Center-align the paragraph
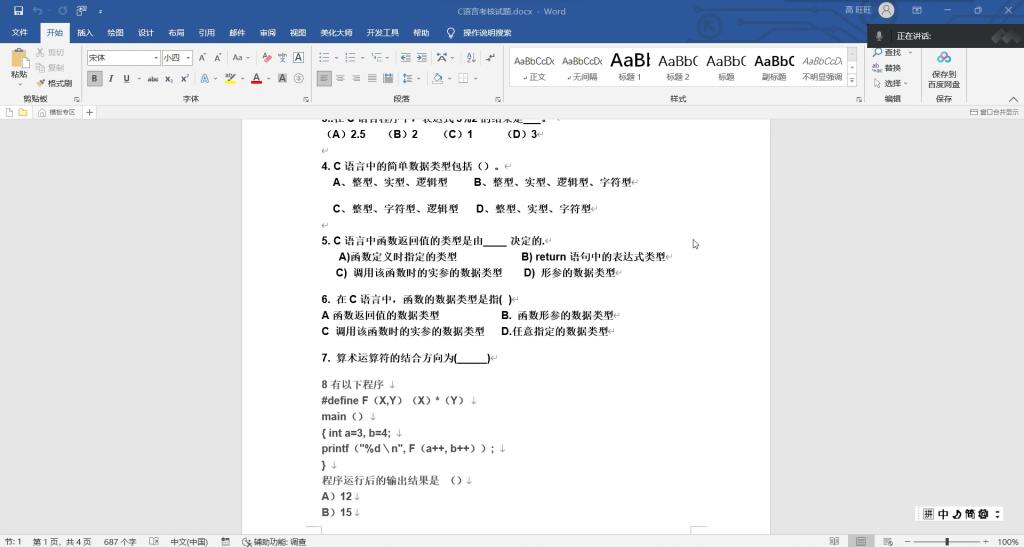 [341, 78]
